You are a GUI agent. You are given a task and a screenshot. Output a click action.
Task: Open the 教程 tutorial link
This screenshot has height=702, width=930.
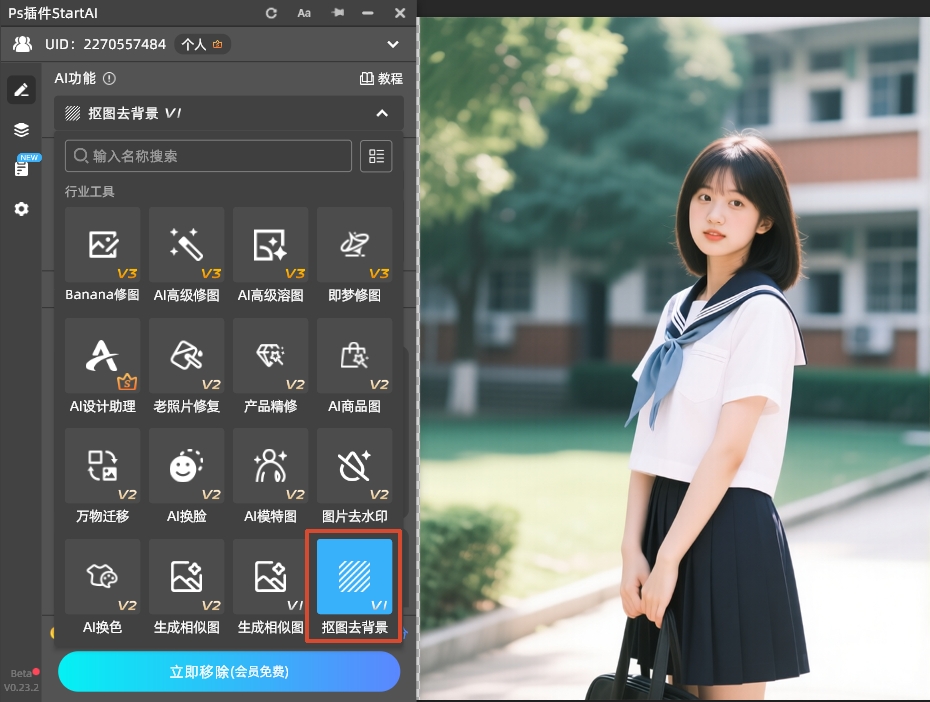(381, 79)
